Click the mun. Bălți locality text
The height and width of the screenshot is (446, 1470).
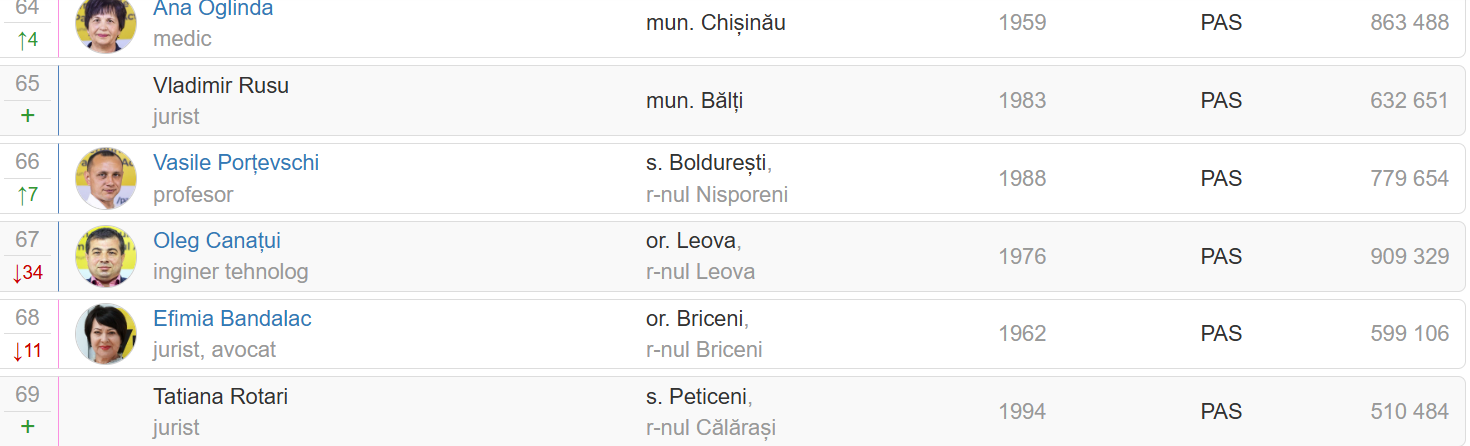(x=694, y=101)
